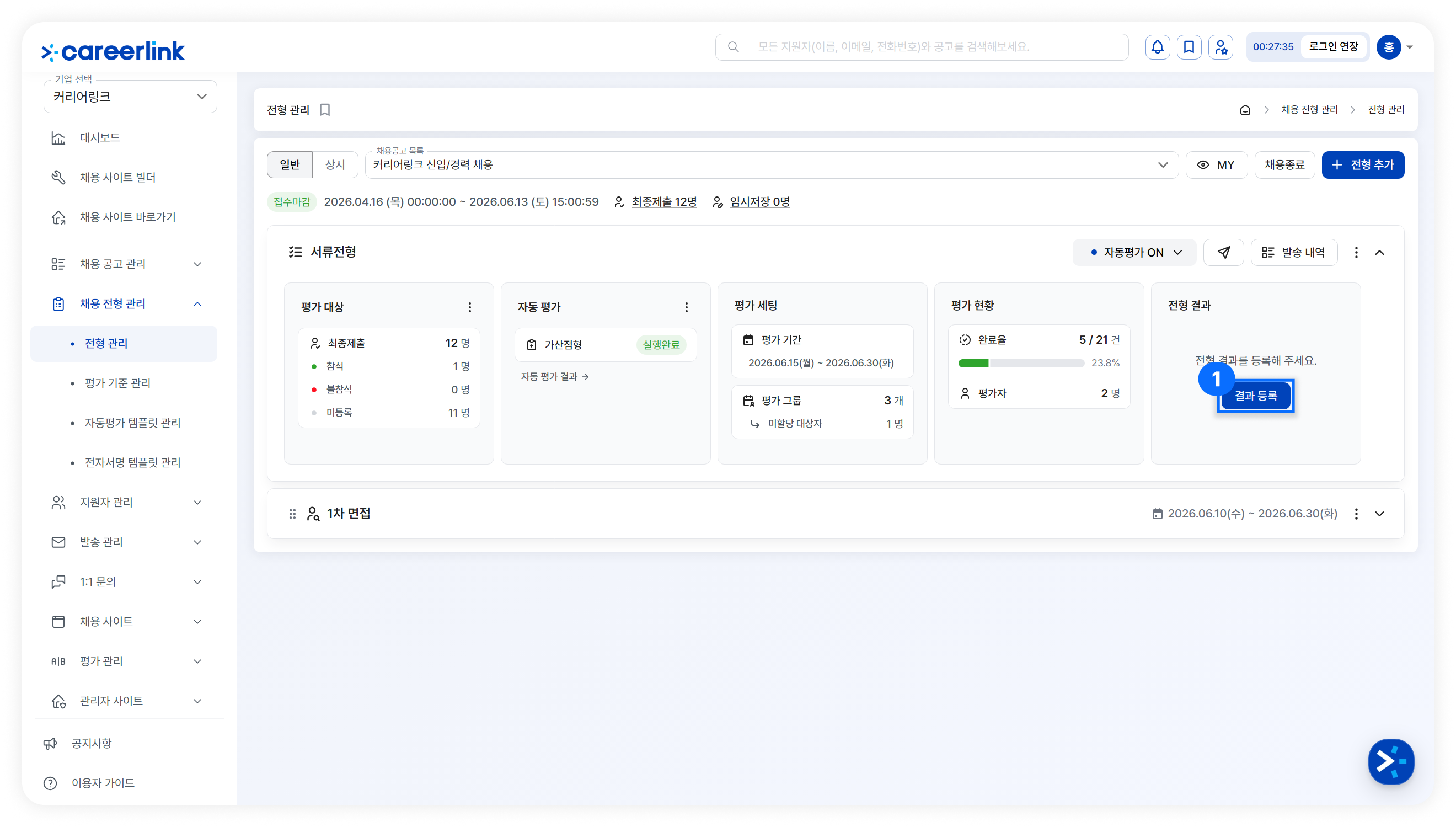Click the 채용종료 button

pyautogui.click(x=1284, y=165)
